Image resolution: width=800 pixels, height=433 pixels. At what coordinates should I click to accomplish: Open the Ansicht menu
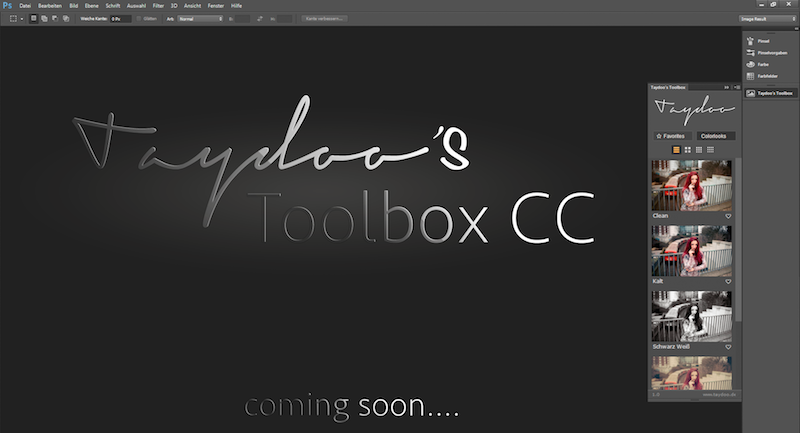pos(192,6)
